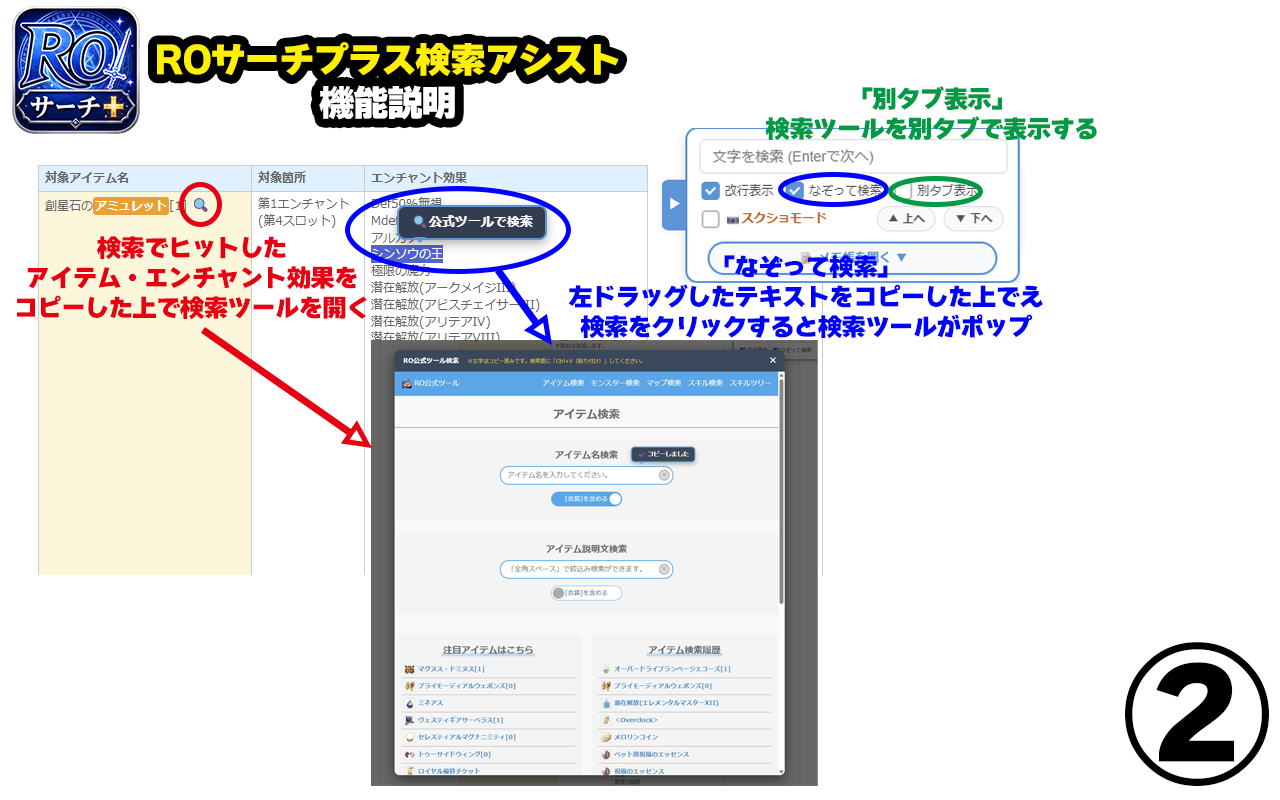Viewport: 1280px width, 800px height.
Task: Clear the アイテム説明文 input with its X icon
Action: click(663, 569)
